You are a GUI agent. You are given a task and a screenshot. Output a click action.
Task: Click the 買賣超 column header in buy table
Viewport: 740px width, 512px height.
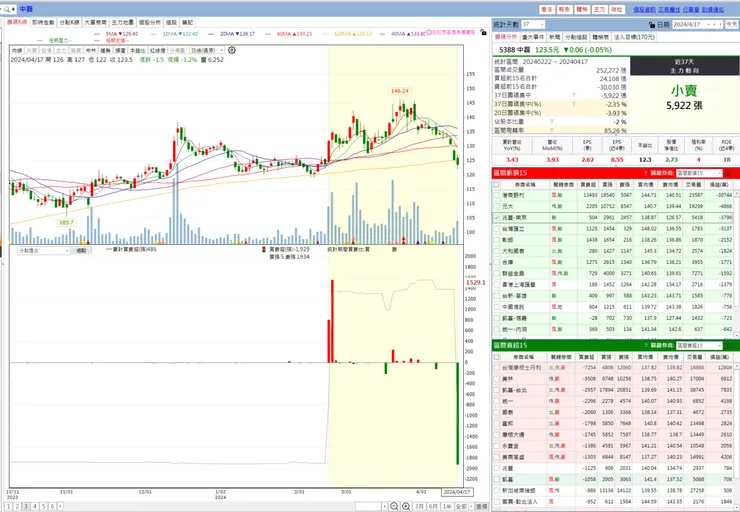tap(588, 185)
